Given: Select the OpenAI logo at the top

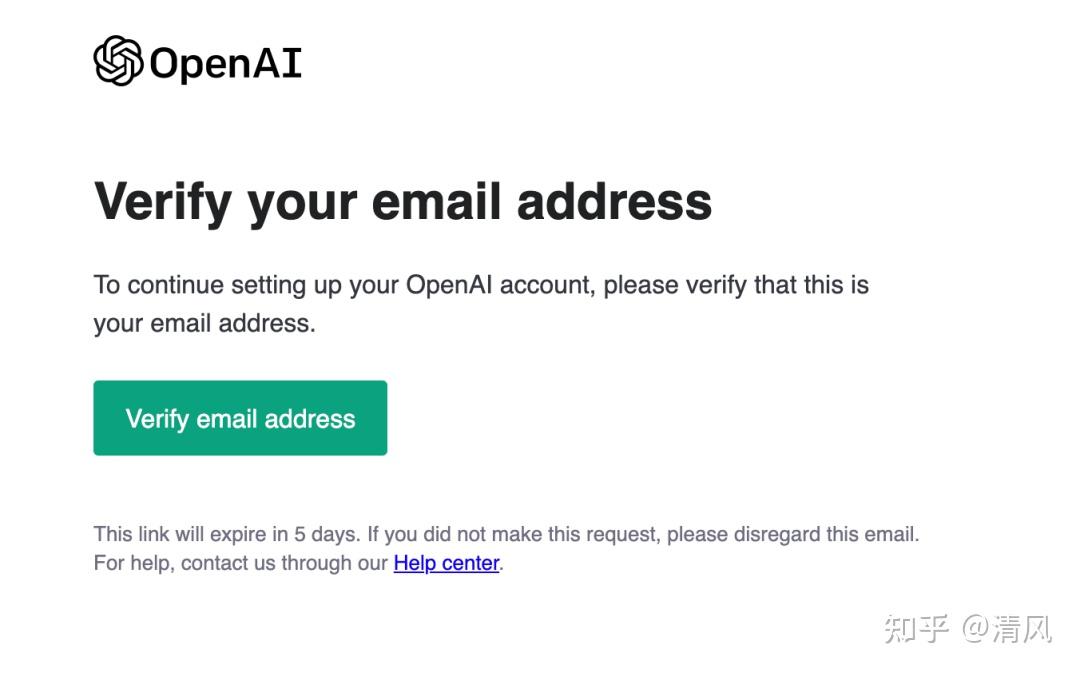Looking at the screenshot, I should tap(197, 61).
